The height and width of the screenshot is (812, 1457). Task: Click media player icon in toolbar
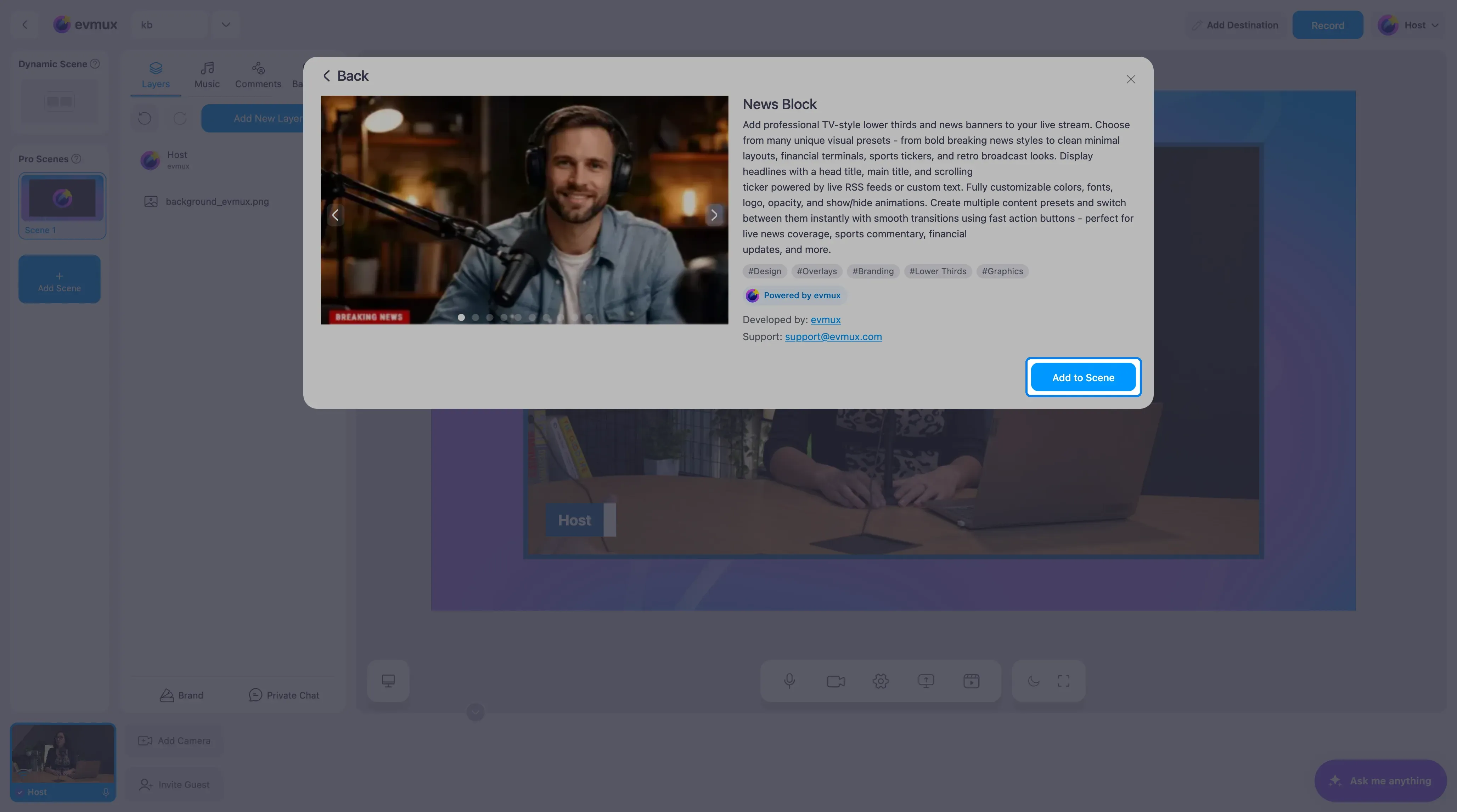point(971,681)
